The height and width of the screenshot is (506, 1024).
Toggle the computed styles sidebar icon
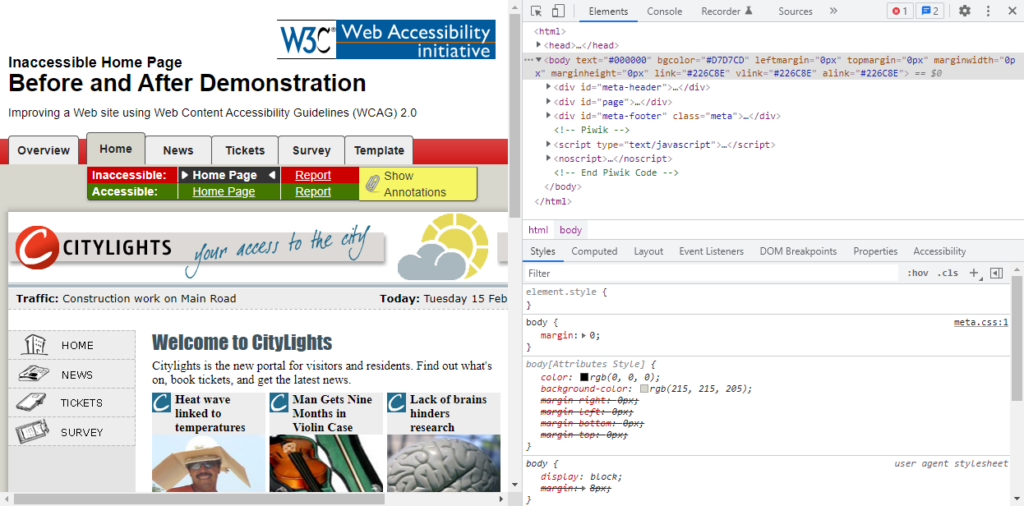(x=996, y=273)
